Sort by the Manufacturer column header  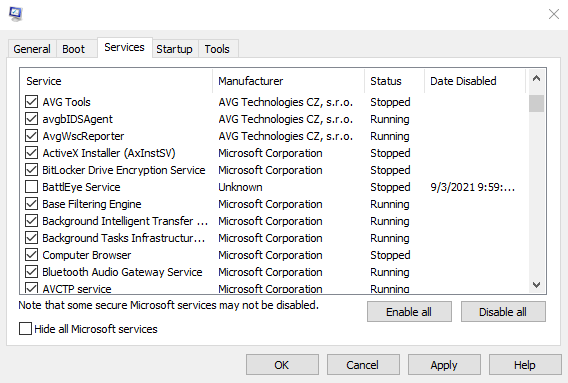coord(288,81)
